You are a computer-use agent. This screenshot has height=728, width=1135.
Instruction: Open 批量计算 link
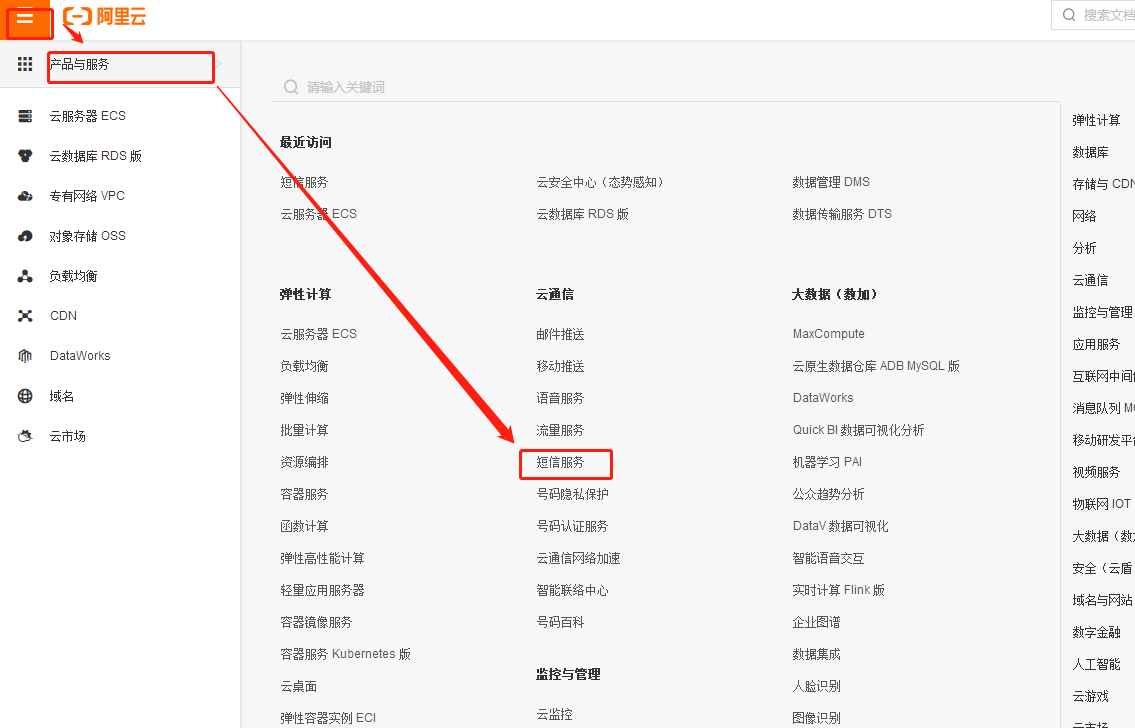(x=304, y=431)
